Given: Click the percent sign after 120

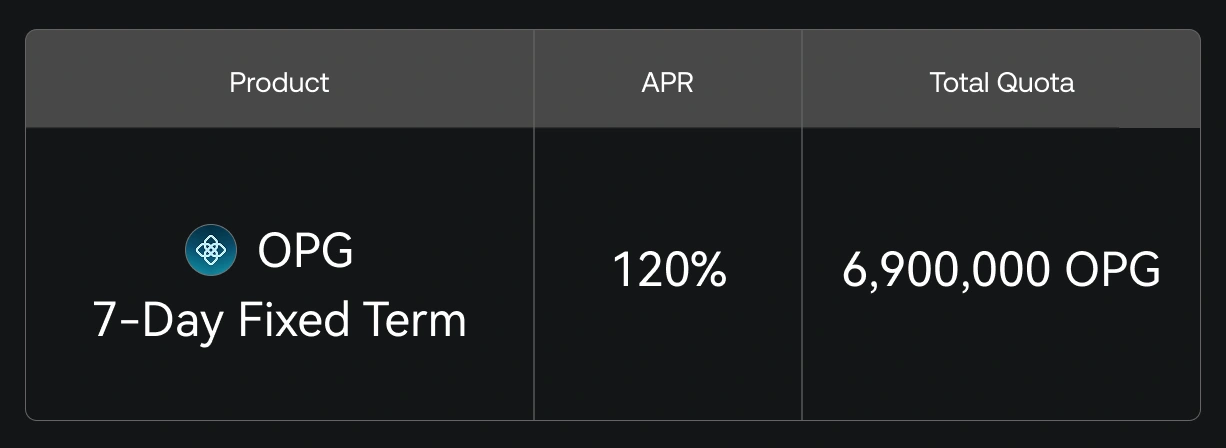Looking at the screenshot, I should (x=707, y=270).
